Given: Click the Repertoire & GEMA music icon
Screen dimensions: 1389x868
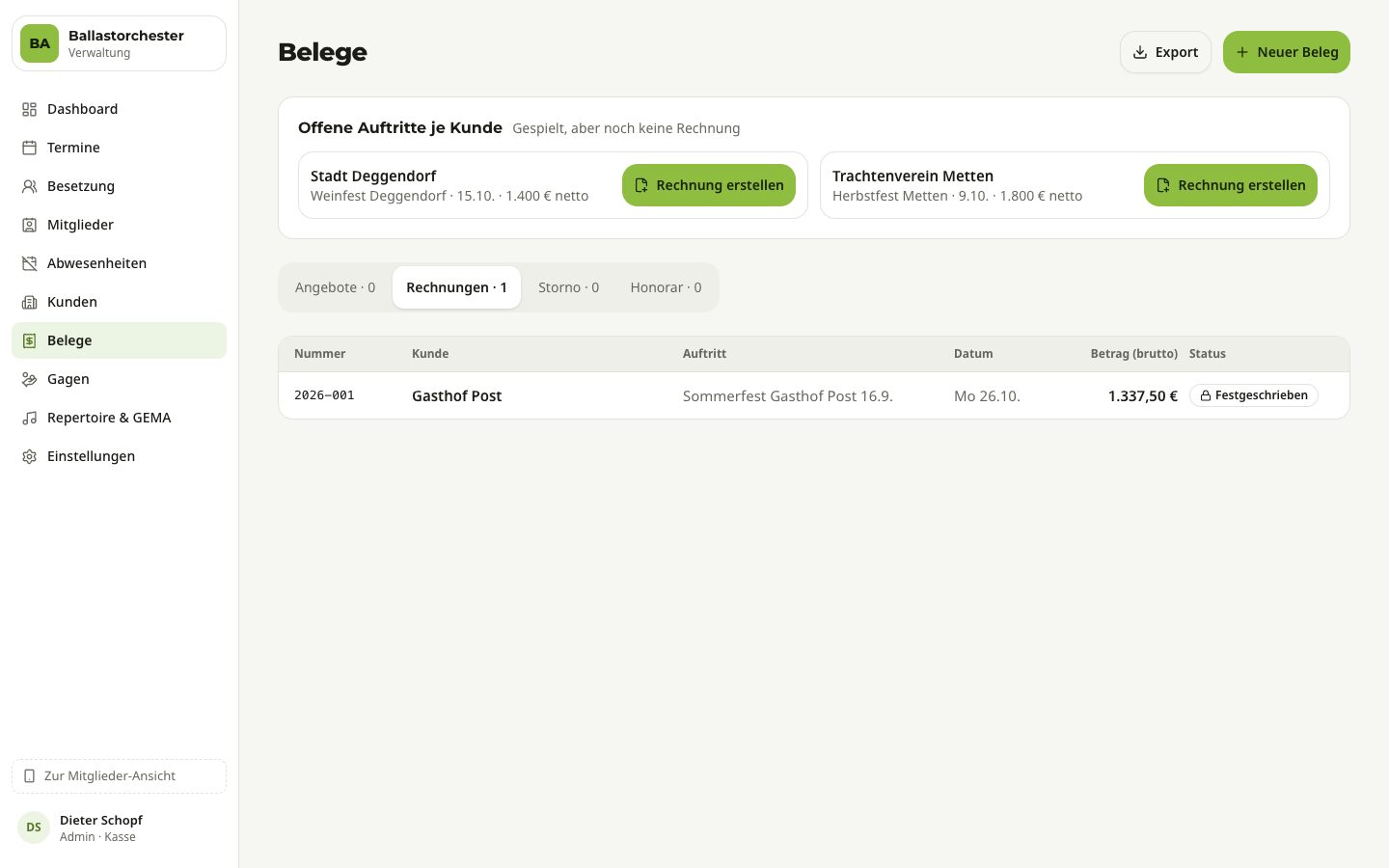Looking at the screenshot, I should (x=30, y=418).
